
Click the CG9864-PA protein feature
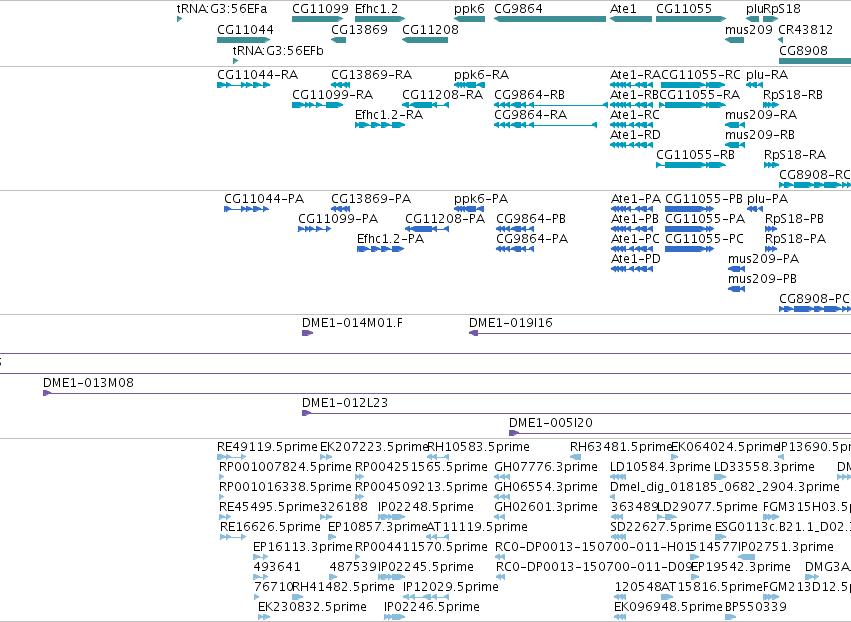pyautogui.click(x=515, y=249)
